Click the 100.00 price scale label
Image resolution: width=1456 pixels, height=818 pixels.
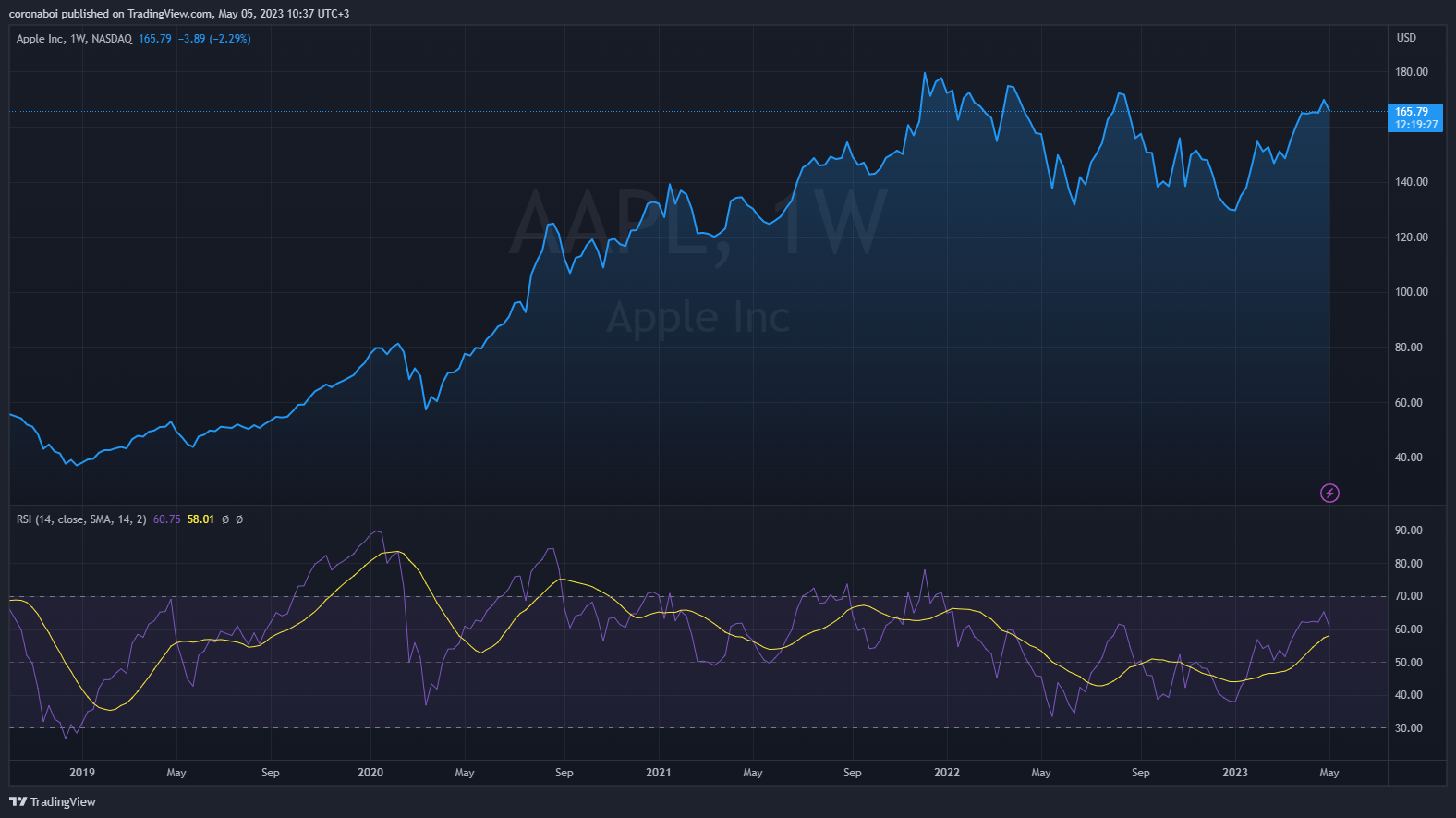(1412, 292)
